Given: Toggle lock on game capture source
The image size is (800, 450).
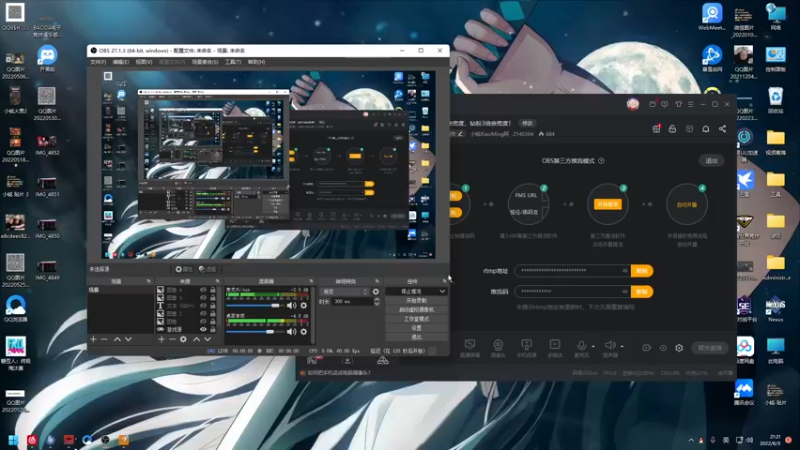Looking at the screenshot, I should 213,330.
